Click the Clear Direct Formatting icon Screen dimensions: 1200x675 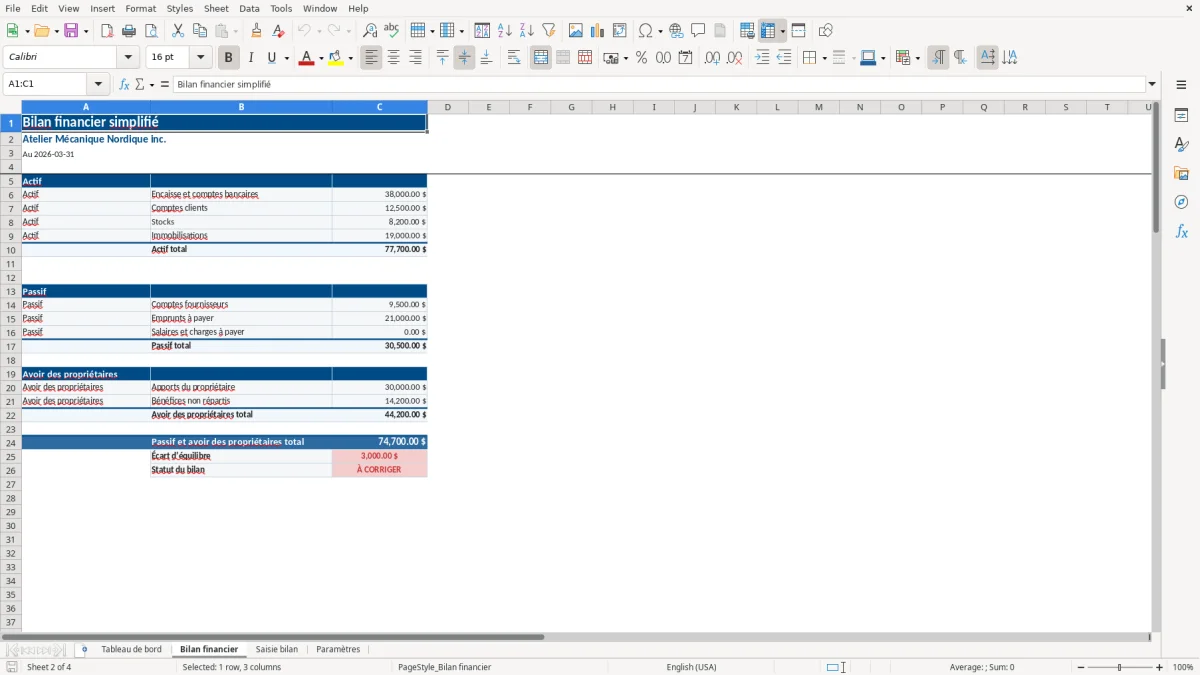click(279, 31)
